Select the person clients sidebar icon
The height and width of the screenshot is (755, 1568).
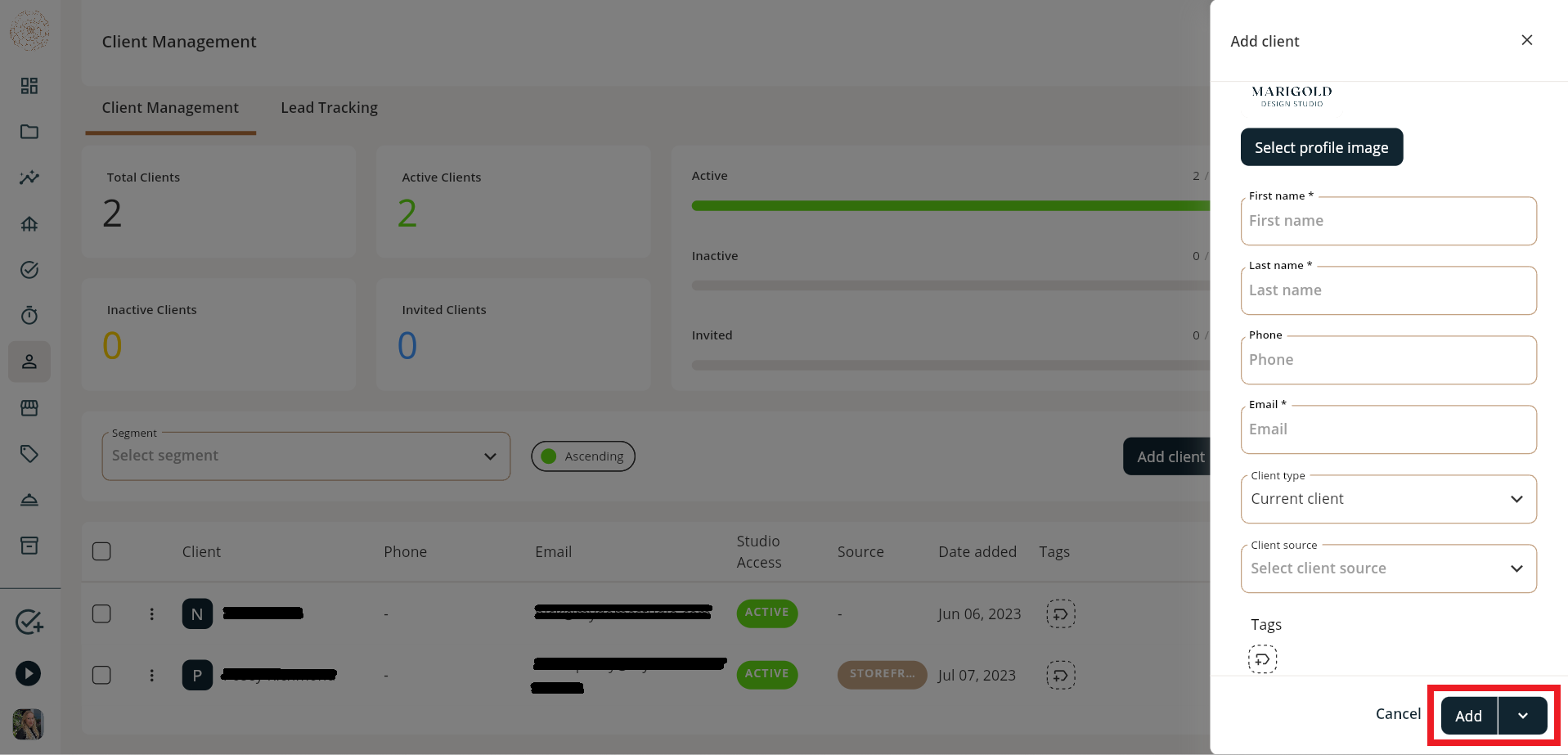[29, 362]
